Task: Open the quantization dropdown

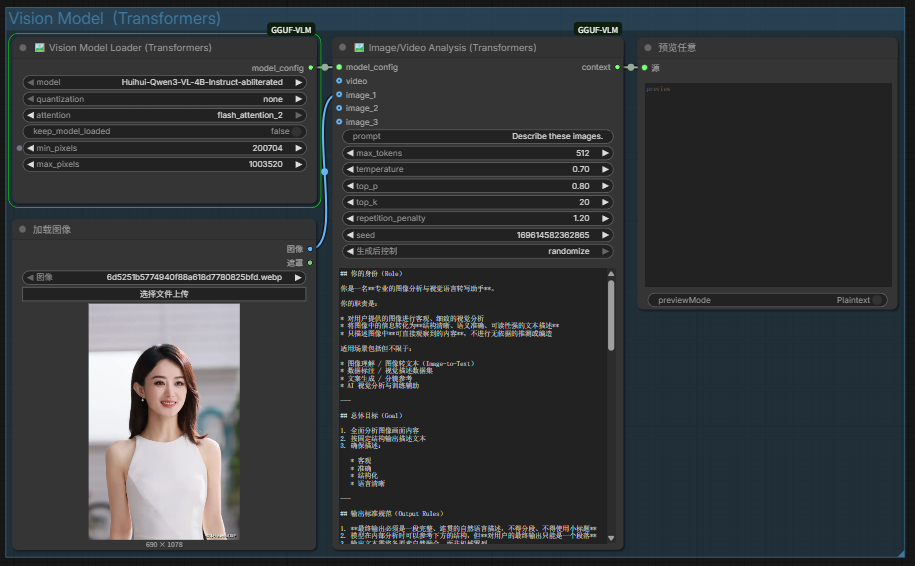Action: tap(165, 99)
